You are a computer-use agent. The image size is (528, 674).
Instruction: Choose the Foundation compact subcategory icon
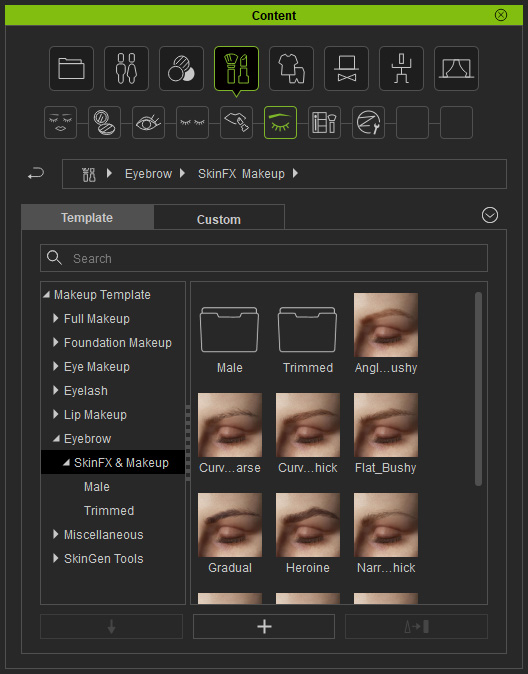[104, 123]
